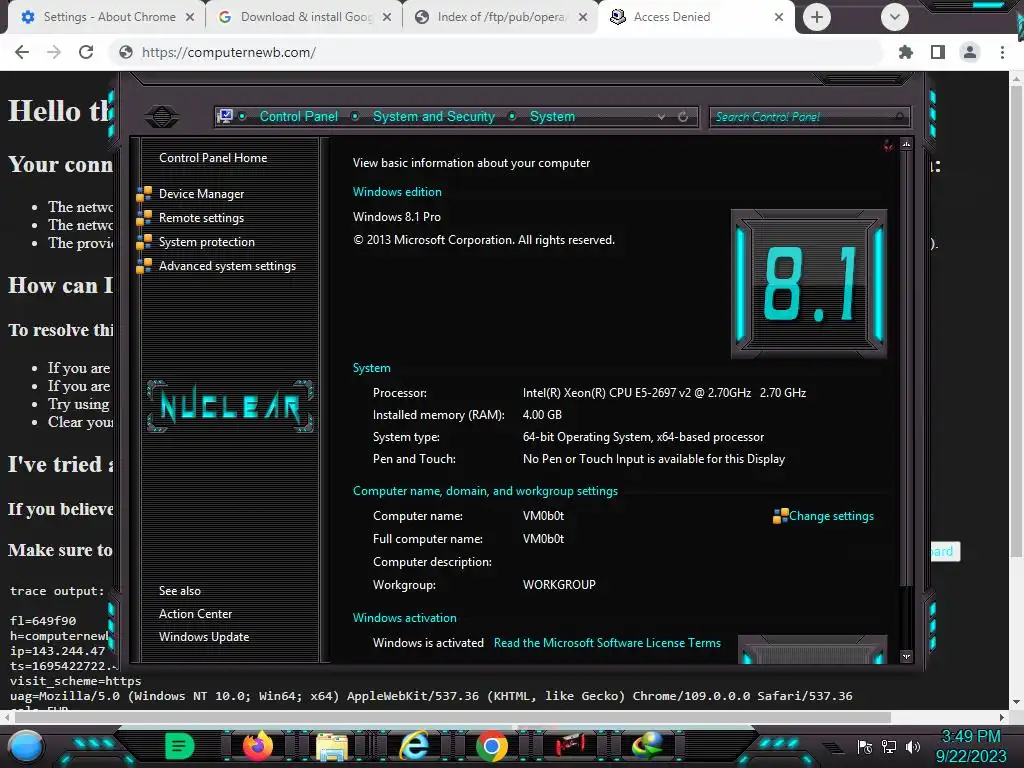1024x768 pixels.
Task: Open Chrome profile avatar
Action: click(x=970, y=52)
